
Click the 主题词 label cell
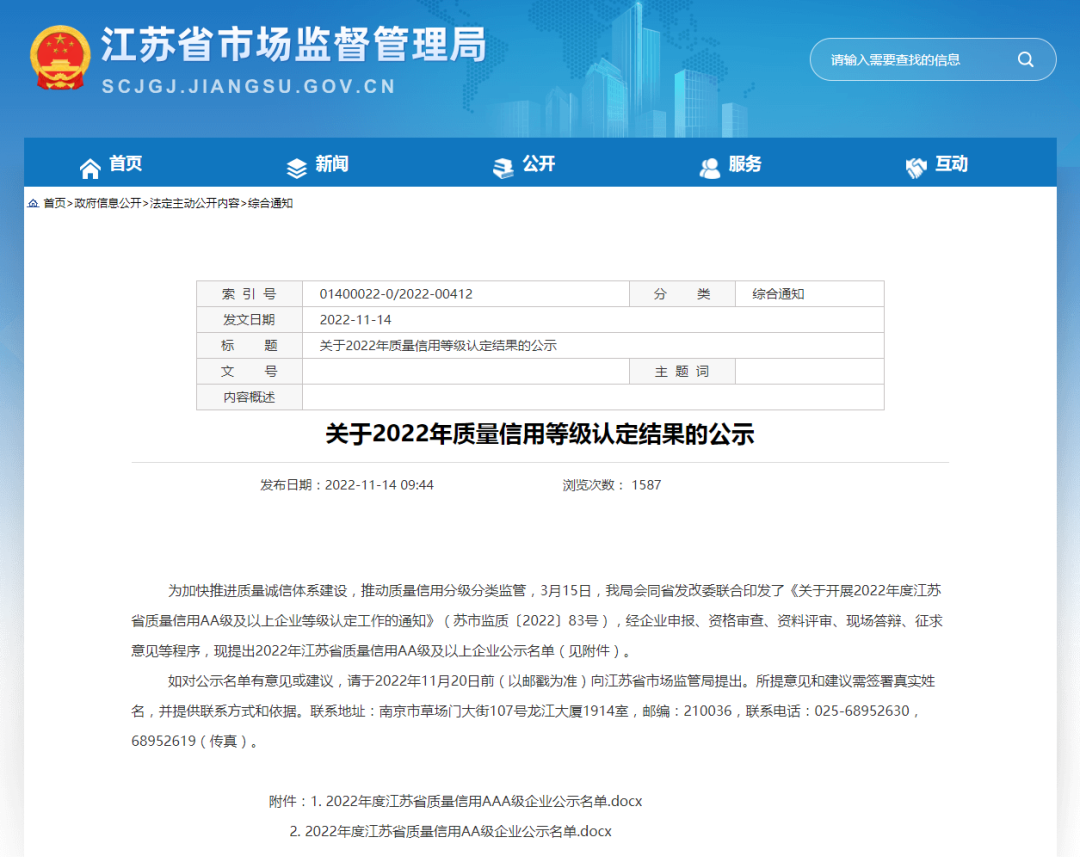683,371
